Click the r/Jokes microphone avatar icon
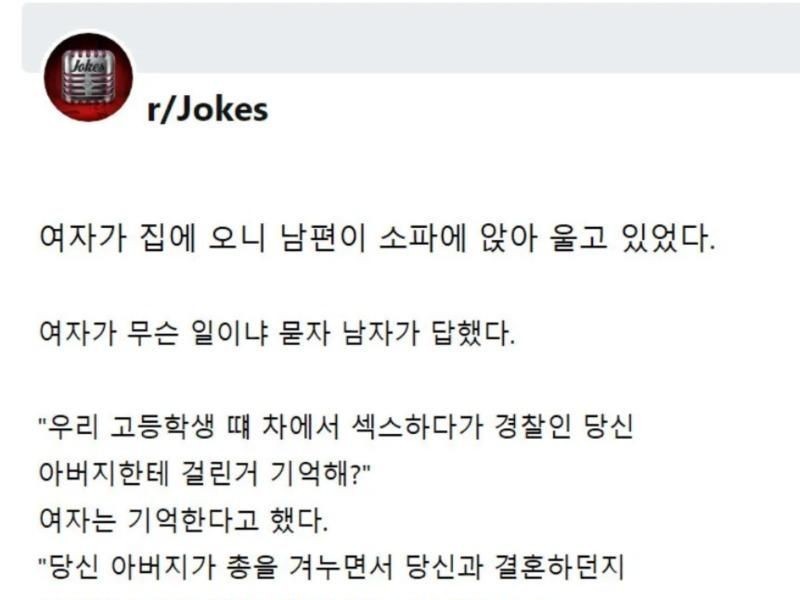The height and width of the screenshot is (600, 800). tap(88, 77)
